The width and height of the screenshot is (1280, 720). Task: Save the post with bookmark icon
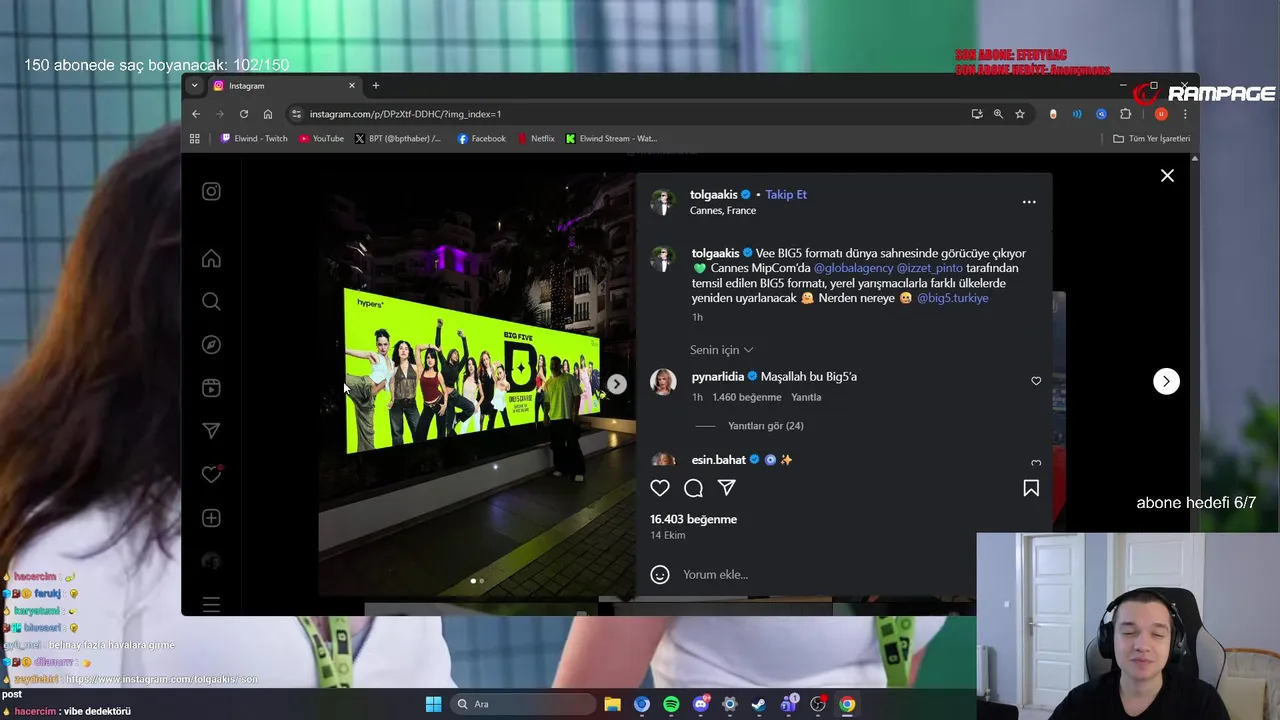point(1031,488)
